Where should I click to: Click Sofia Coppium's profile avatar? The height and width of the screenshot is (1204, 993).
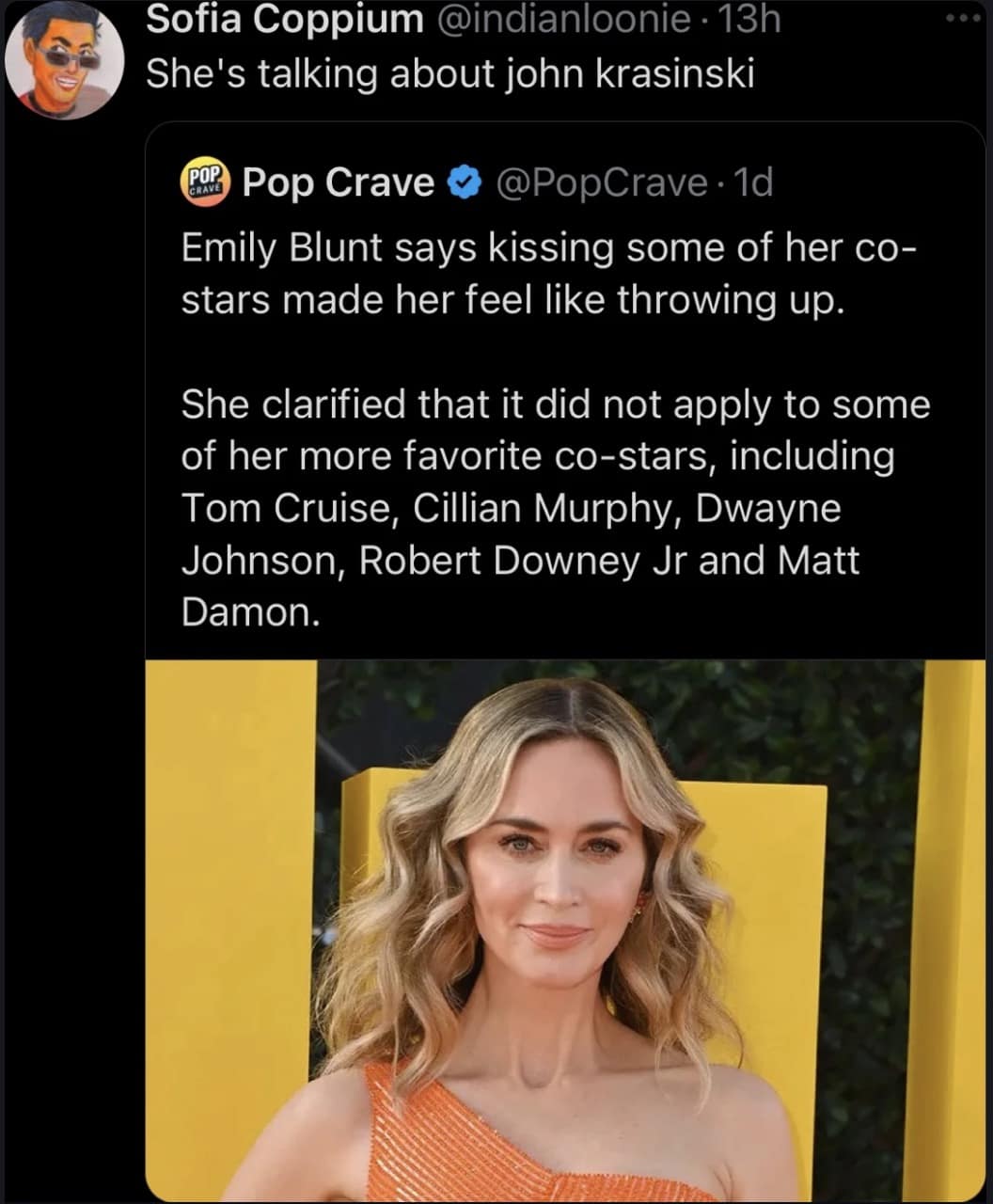point(64,62)
